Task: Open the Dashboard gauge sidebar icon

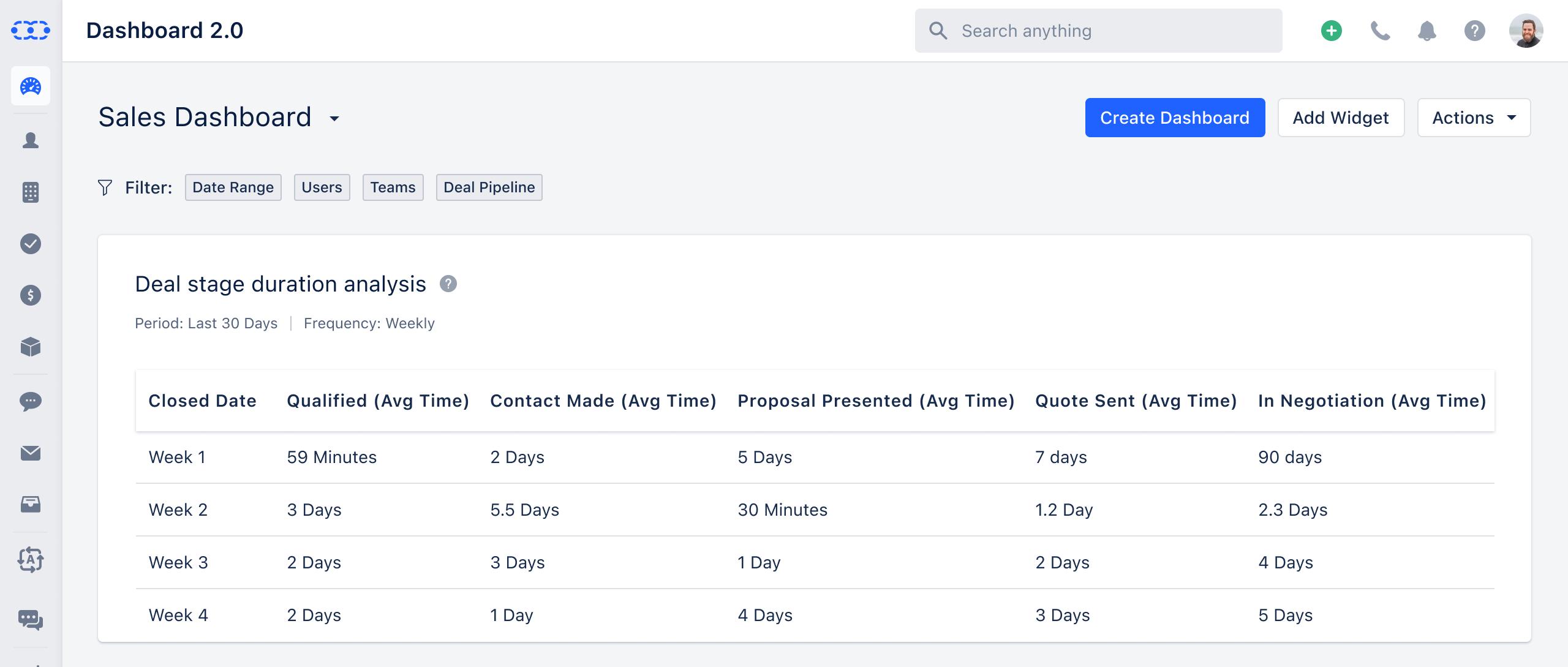Action: coord(31,86)
